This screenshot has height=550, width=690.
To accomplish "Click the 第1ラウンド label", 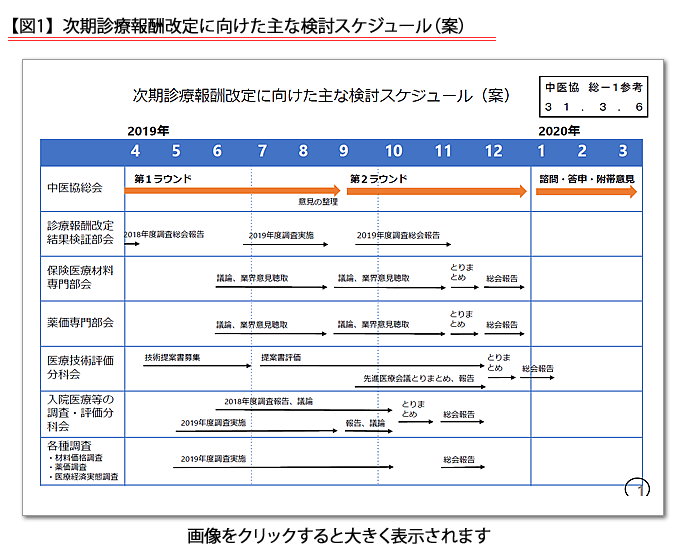I will 163,179.
